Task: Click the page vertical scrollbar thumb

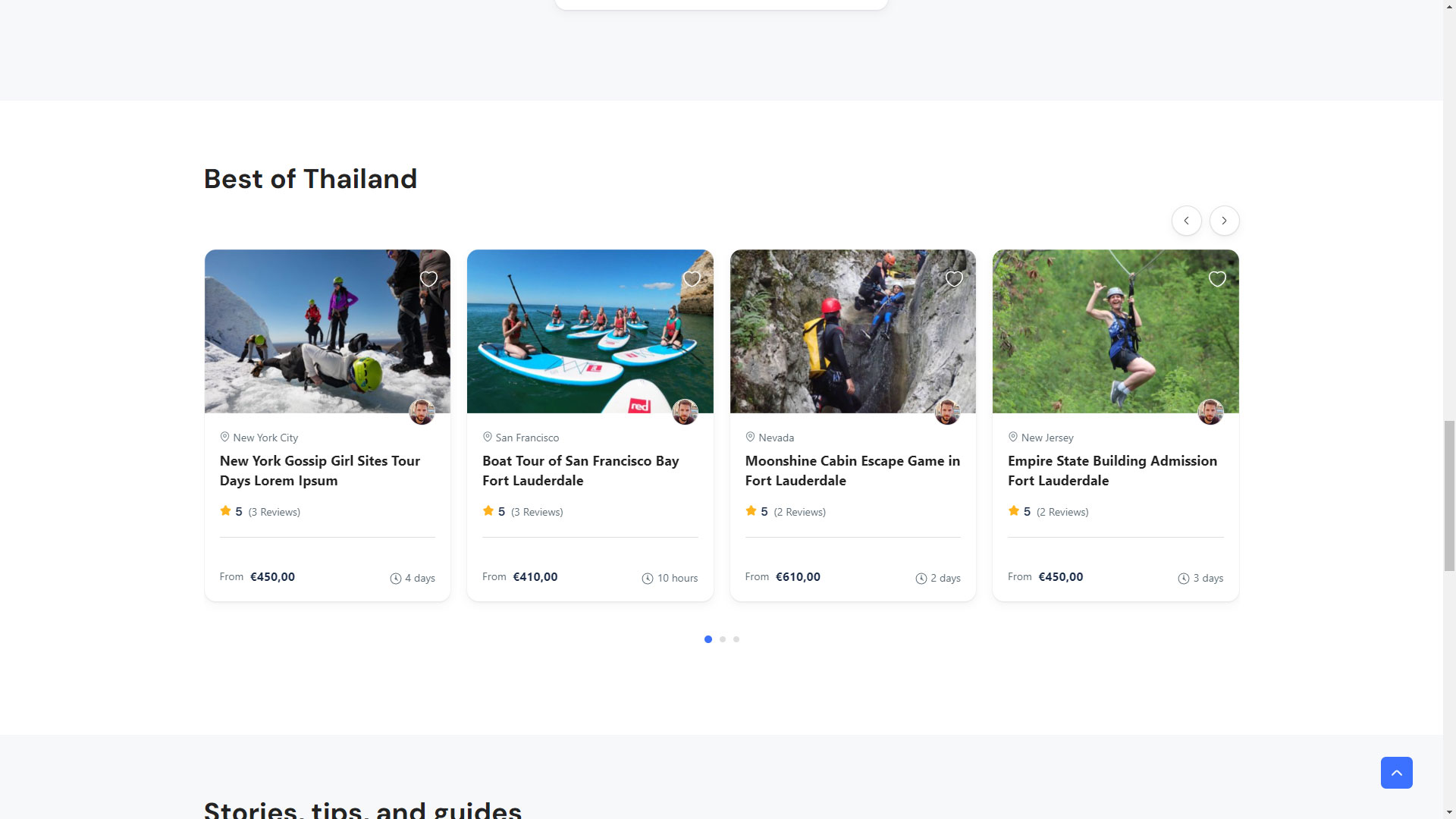Action: coord(1449,495)
